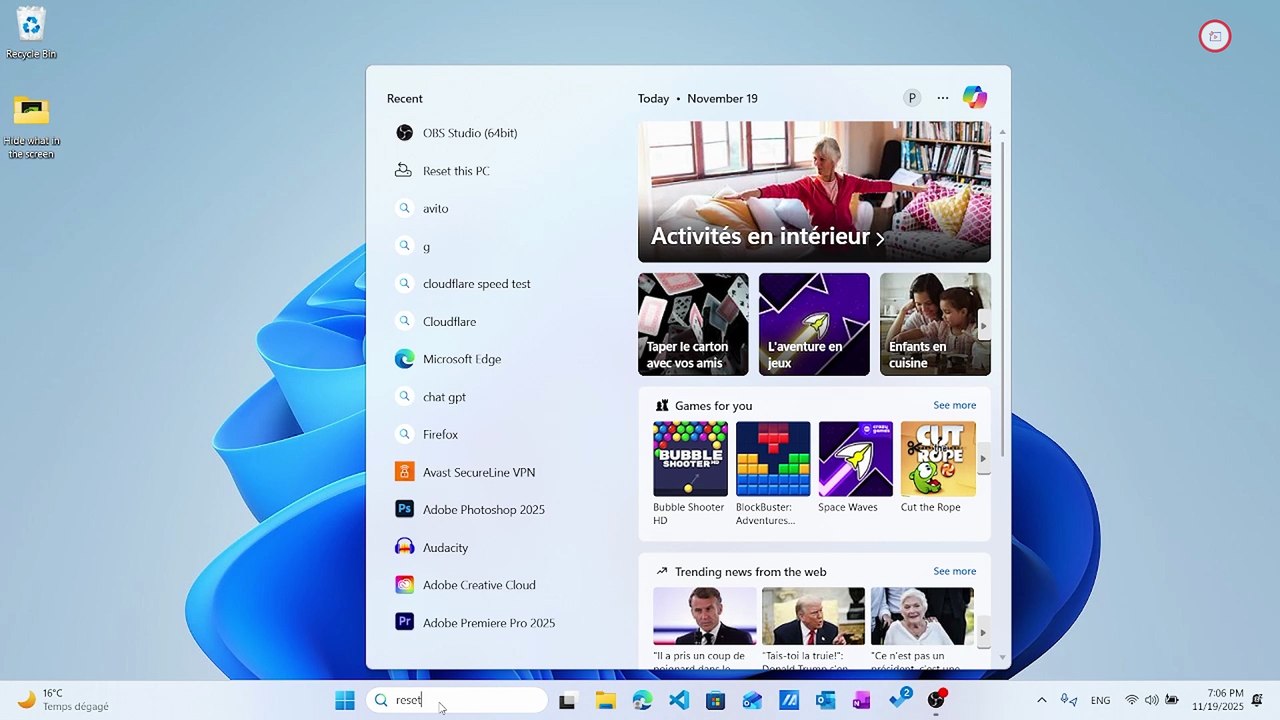The width and height of the screenshot is (1280, 720).
Task: Open the Bubble Shooter HD game
Action: [x=690, y=473]
